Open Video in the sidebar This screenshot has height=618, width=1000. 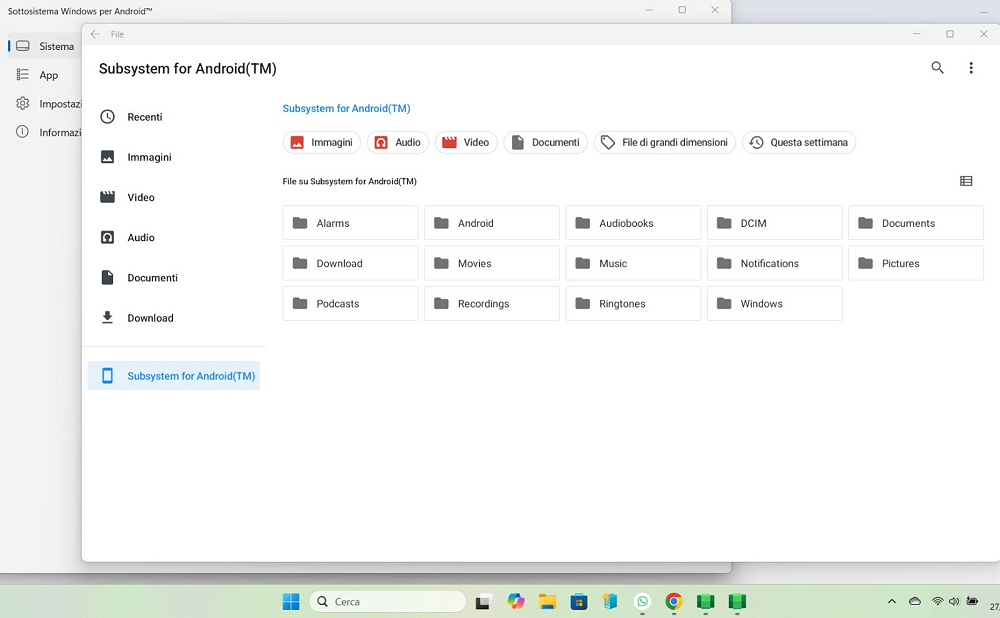[x=173, y=197]
